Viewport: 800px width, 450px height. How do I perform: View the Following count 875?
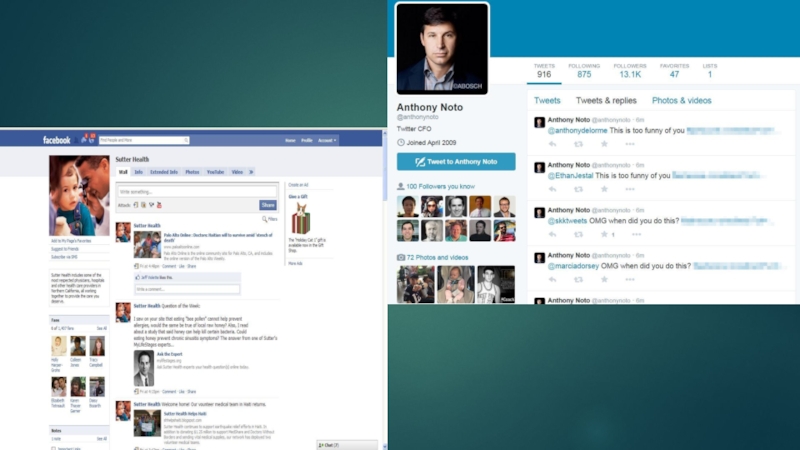tap(584, 71)
